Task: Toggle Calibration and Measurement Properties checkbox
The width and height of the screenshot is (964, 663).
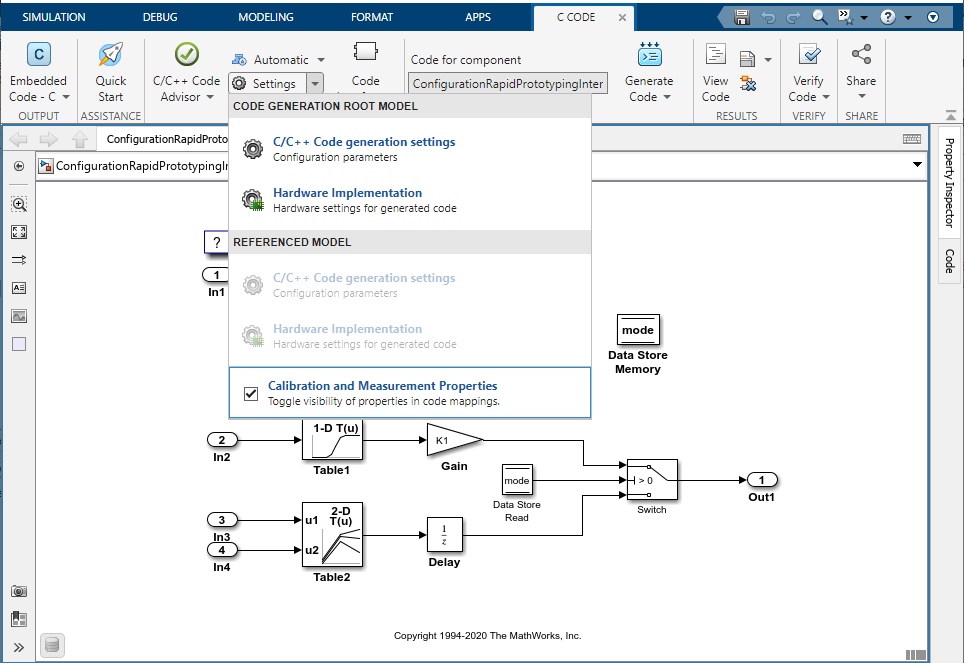Action: pyautogui.click(x=251, y=393)
